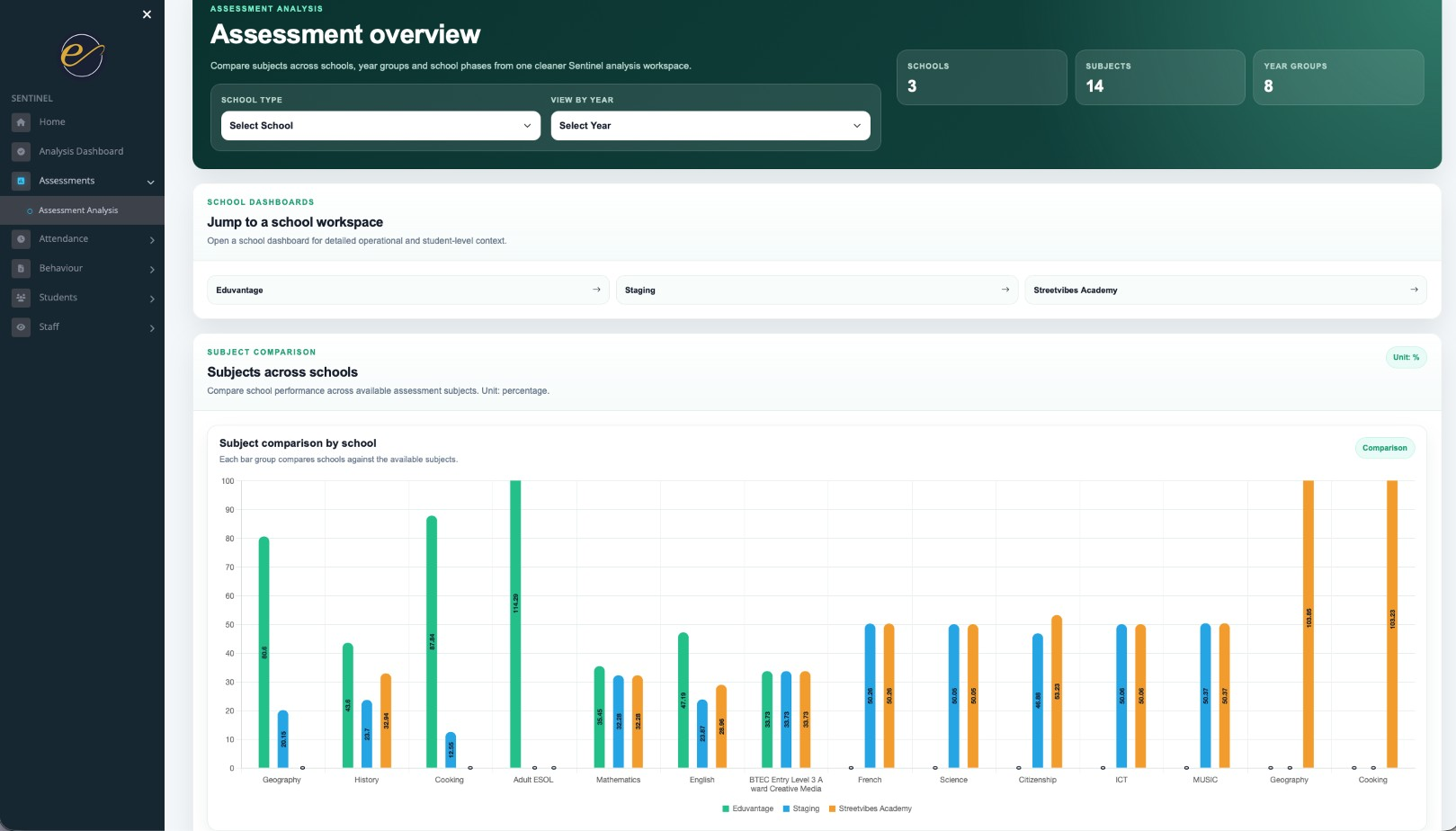This screenshot has height=831, width=1456.
Task: Toggle Staging blue legend swatch
Action: click(x=786, y=809)
